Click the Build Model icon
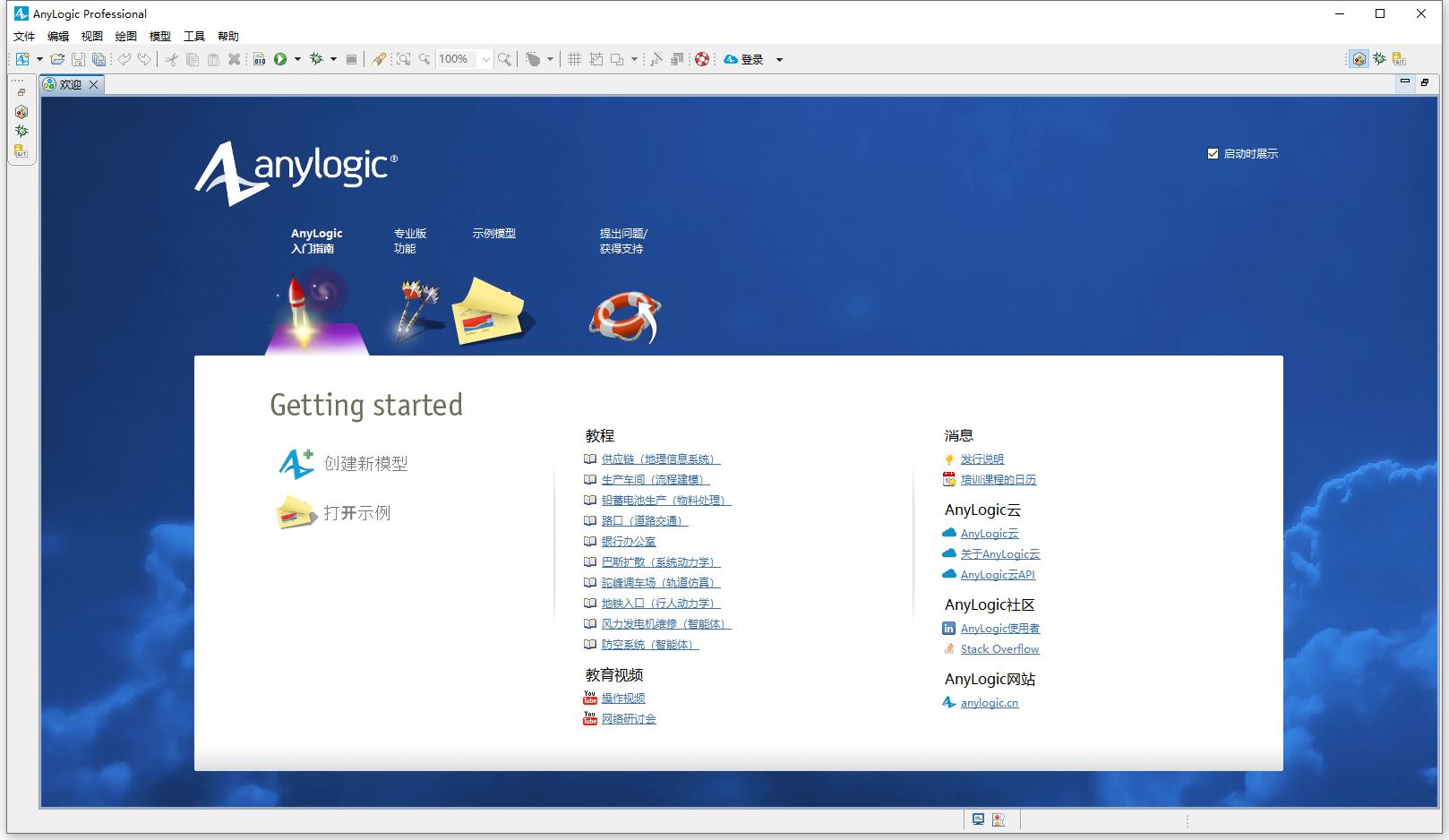Viewport: 1449px width, 840px height. tap(260, 59)
